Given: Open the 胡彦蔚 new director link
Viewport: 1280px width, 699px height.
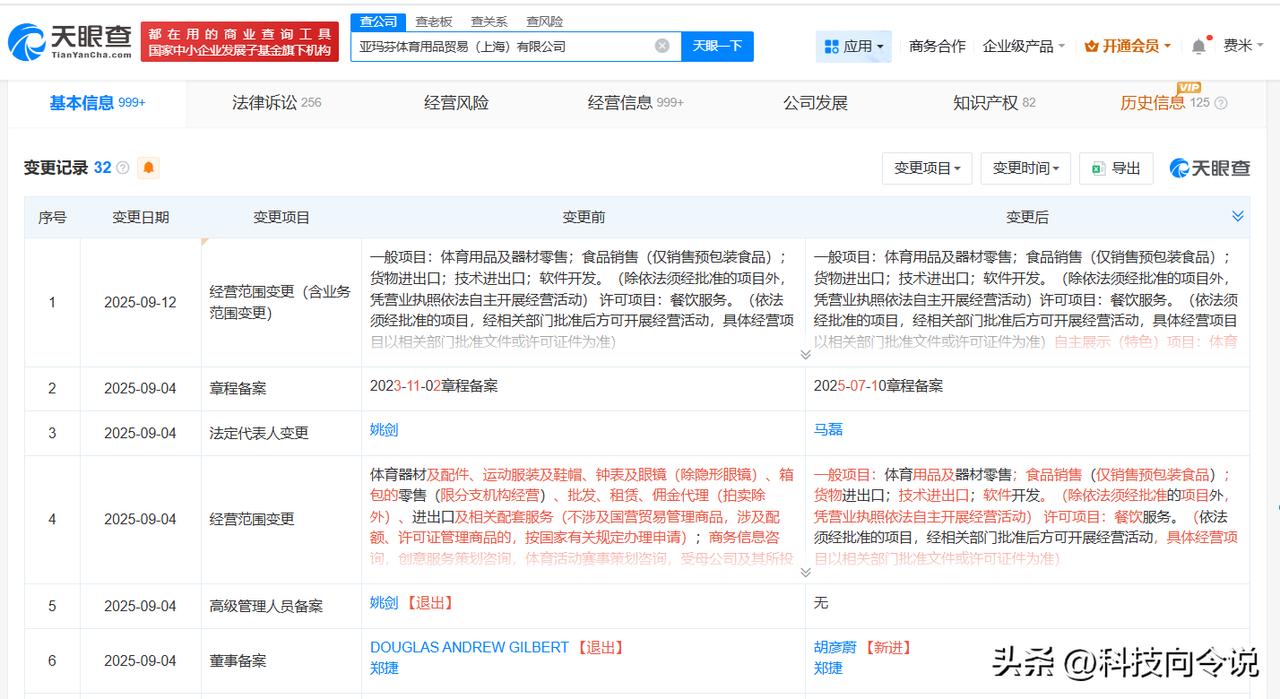Looking at the screenshot, I should coord(835,648).
